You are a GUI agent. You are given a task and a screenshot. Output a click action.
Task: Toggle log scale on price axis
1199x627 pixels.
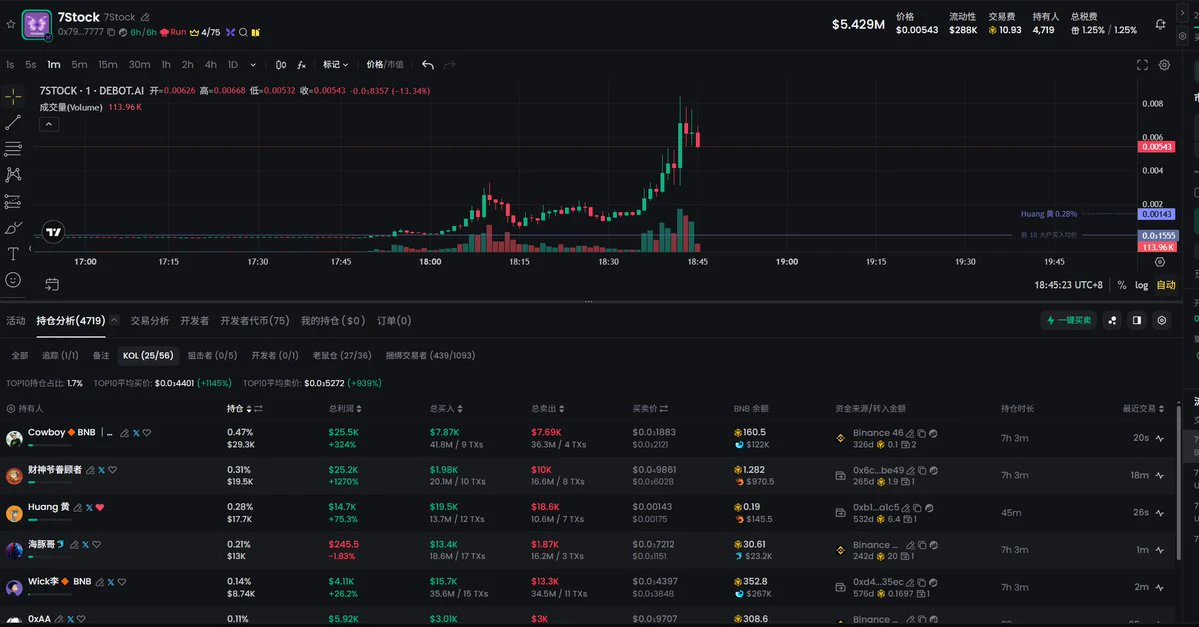click(1141, 285)
